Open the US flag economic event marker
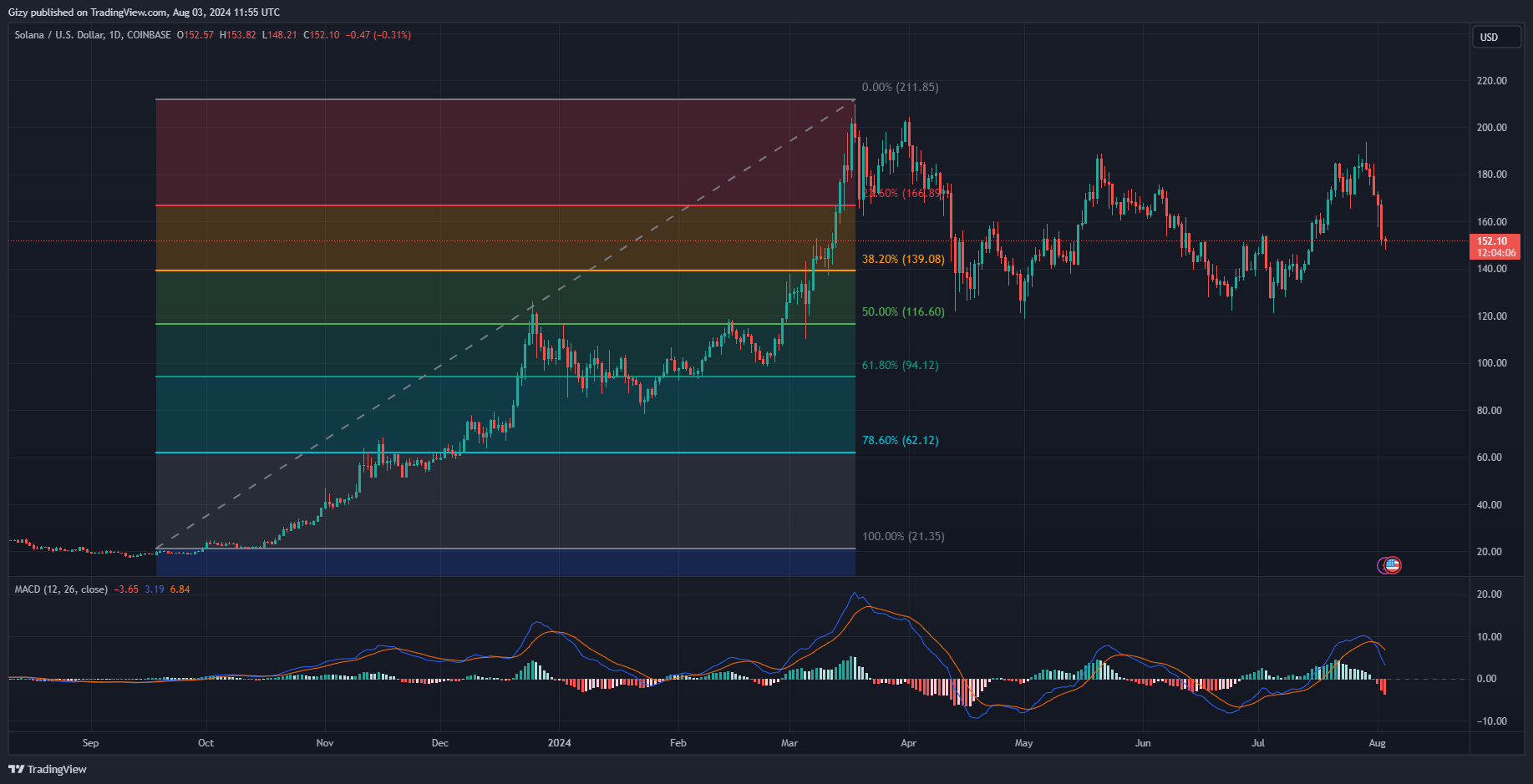 click(1392, 565)
